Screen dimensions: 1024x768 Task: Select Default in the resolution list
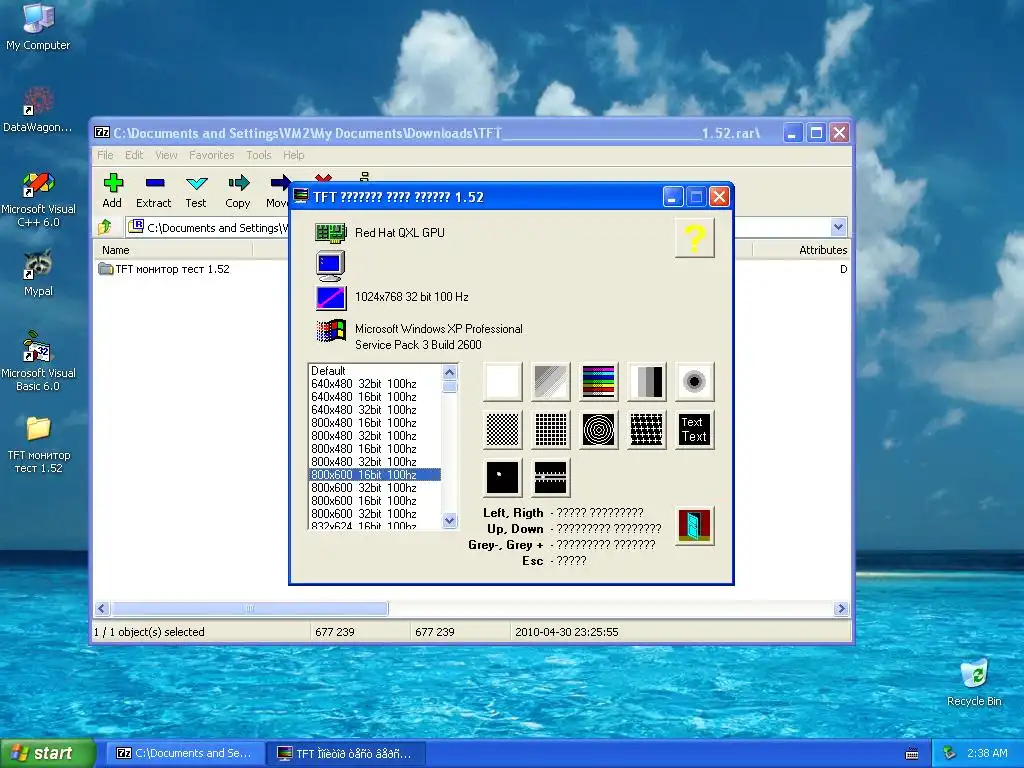pos(375,370)
